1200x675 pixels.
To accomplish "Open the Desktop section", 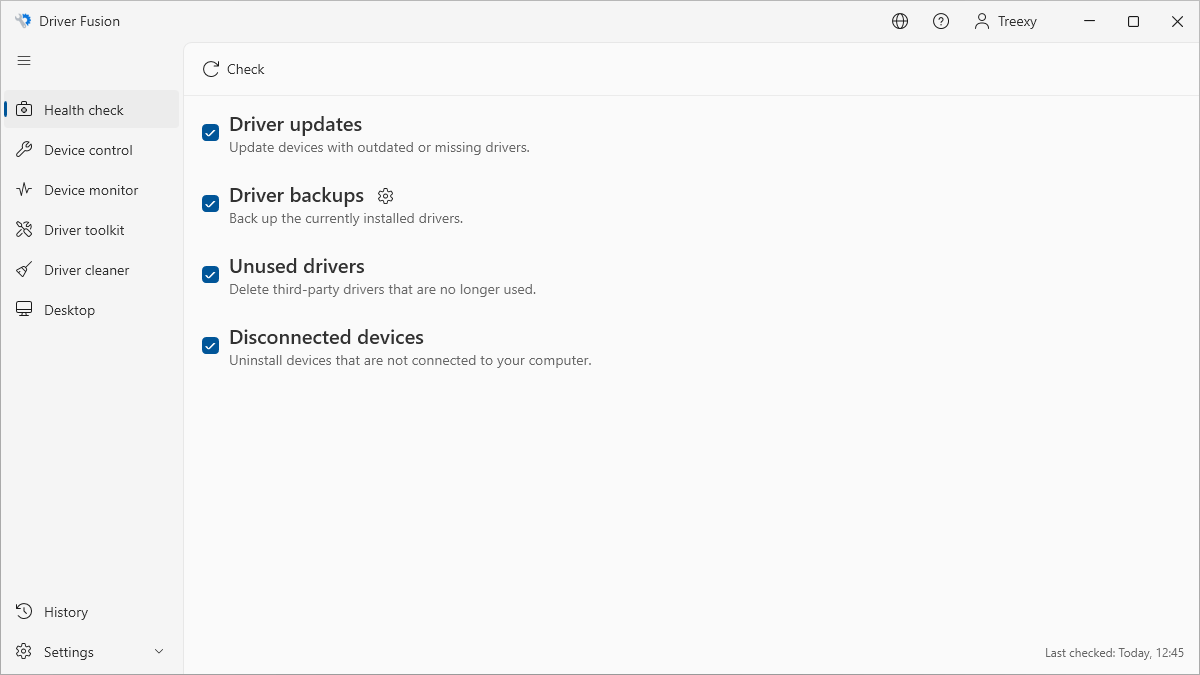I will (69, 310).
